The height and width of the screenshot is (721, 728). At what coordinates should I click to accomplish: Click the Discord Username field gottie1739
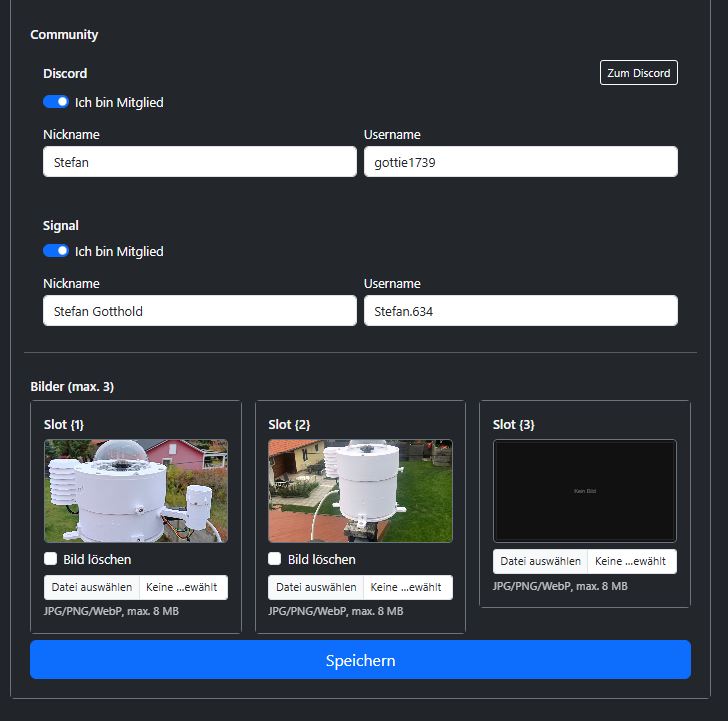520,162
